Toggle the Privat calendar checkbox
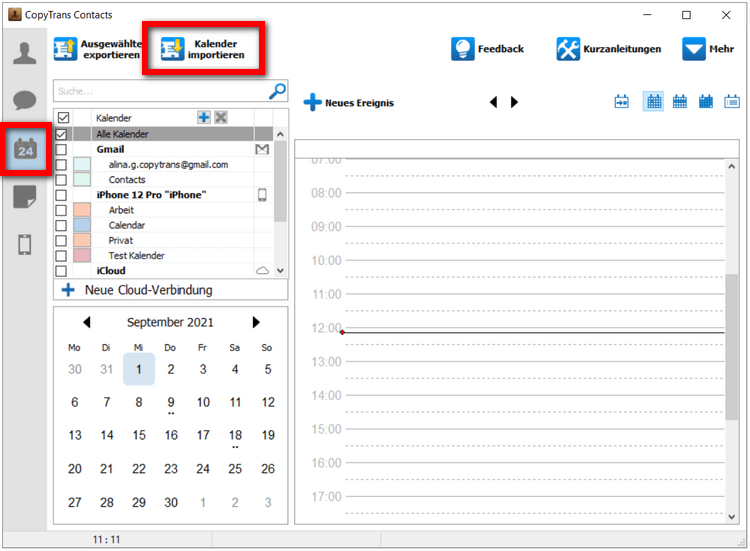The width and height of the screenshot is (750, 551). pyautogui.click(x=61, y=241)
